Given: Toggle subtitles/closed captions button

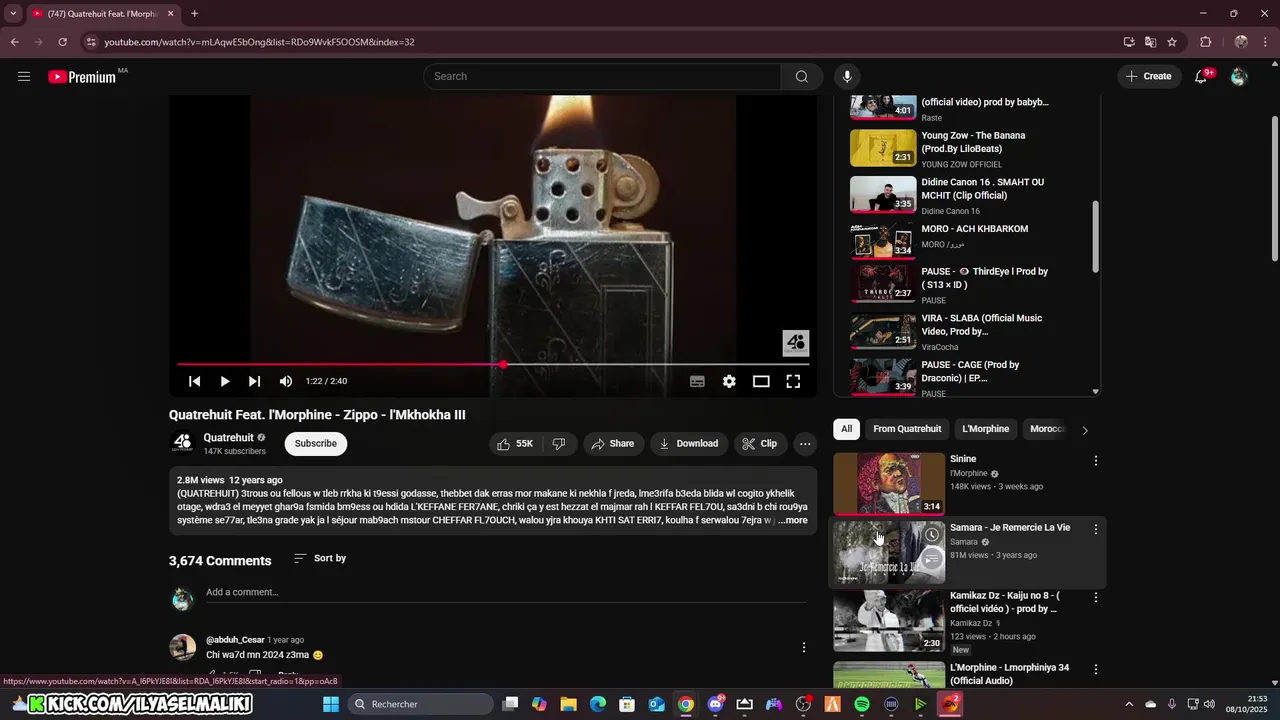Looking at the screenshot, I should [697, 381].
